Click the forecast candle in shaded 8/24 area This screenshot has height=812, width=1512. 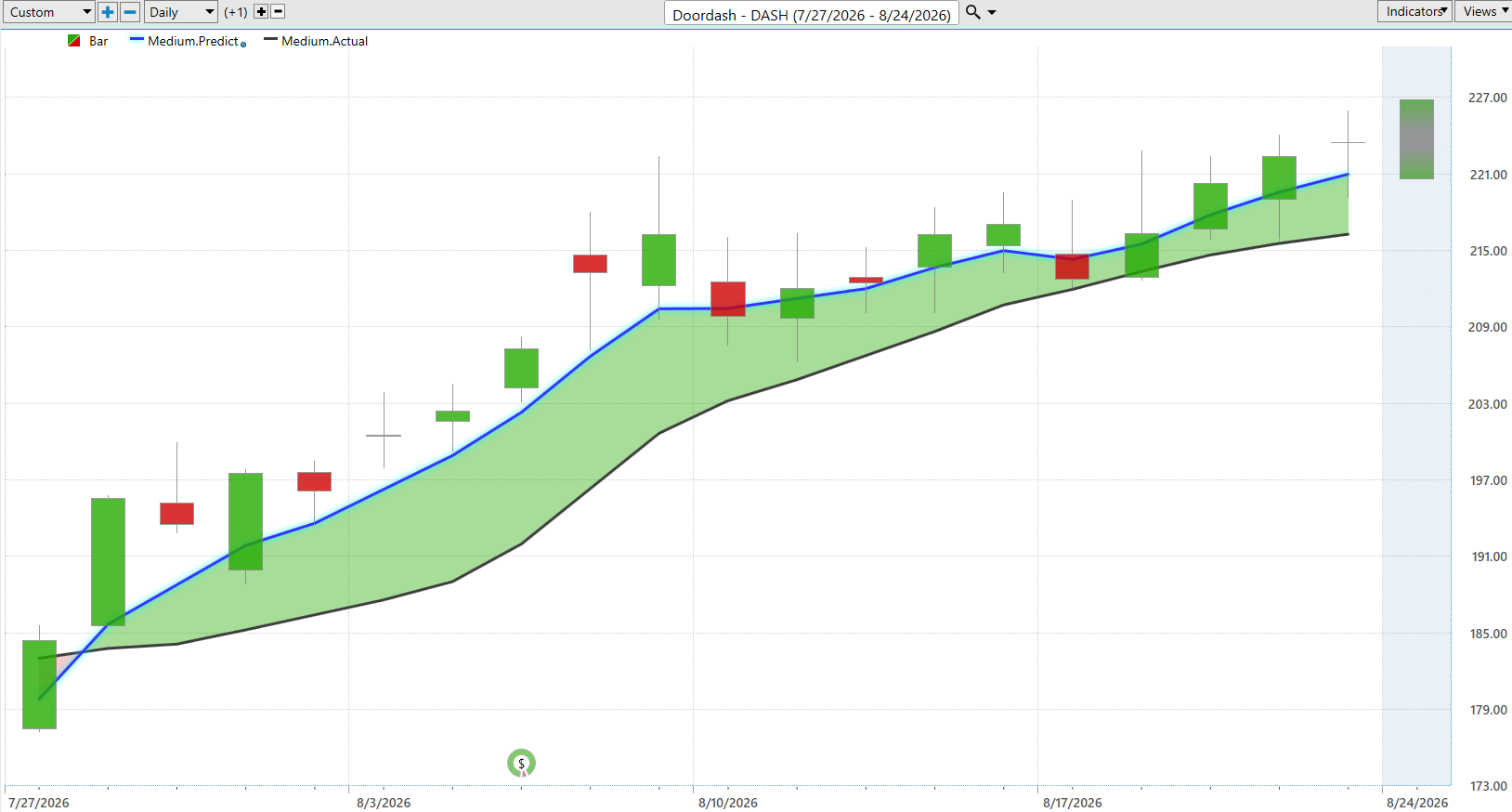pos(1416,139)
